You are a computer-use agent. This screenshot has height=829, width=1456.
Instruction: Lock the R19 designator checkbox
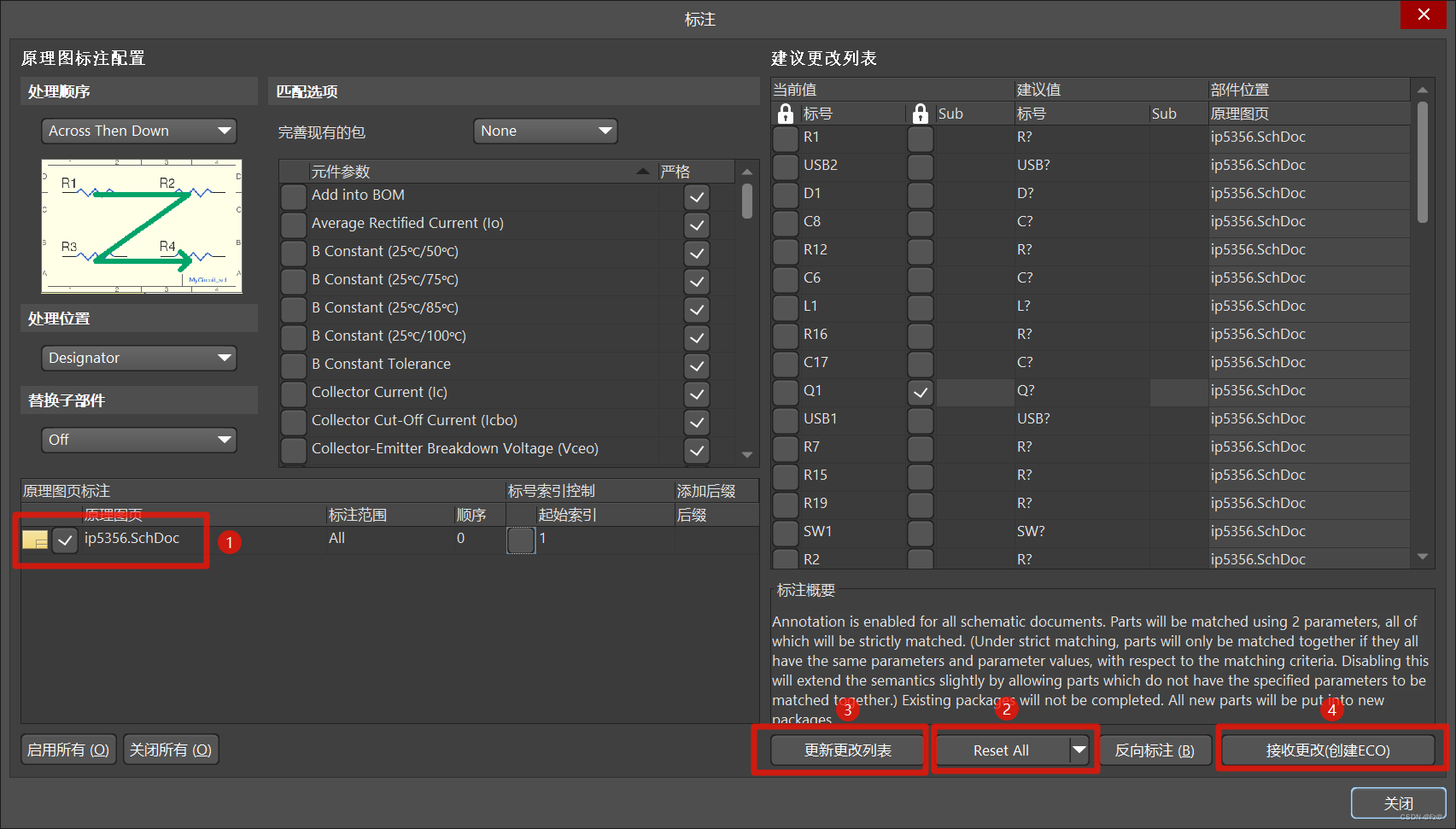786,505
